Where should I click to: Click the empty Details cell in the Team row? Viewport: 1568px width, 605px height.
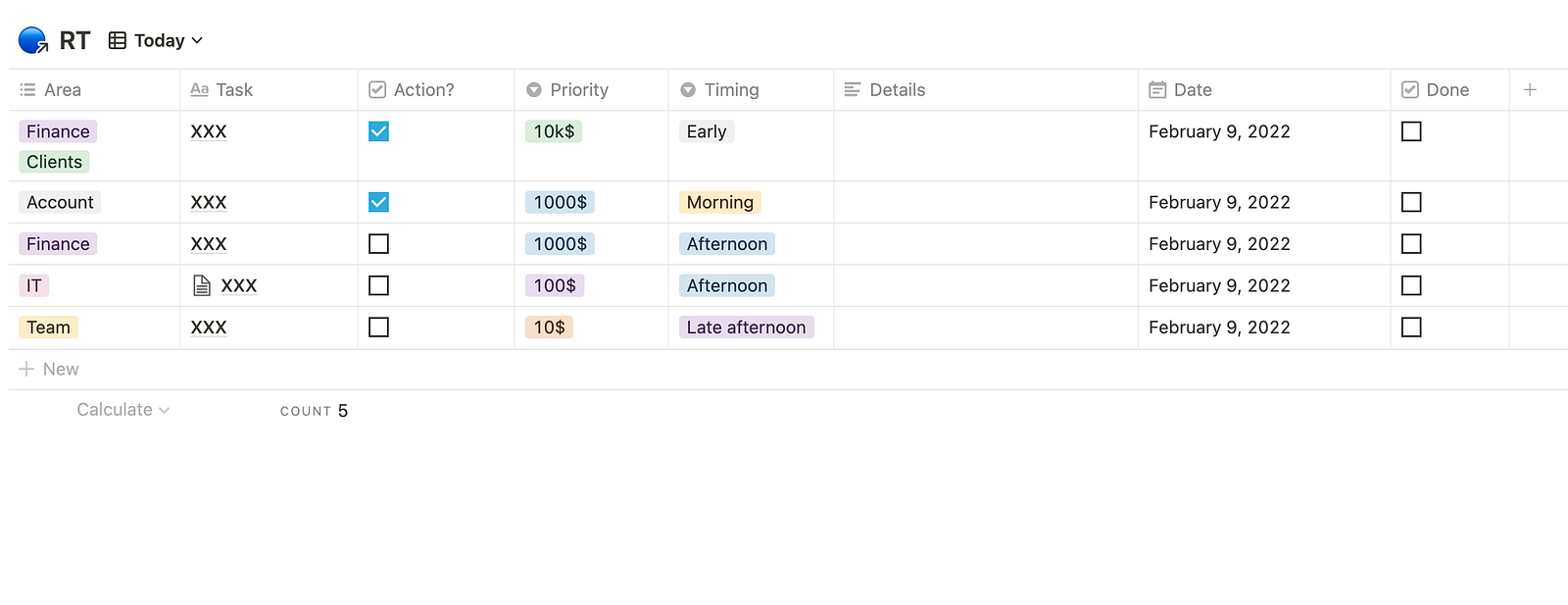point(985,328)
